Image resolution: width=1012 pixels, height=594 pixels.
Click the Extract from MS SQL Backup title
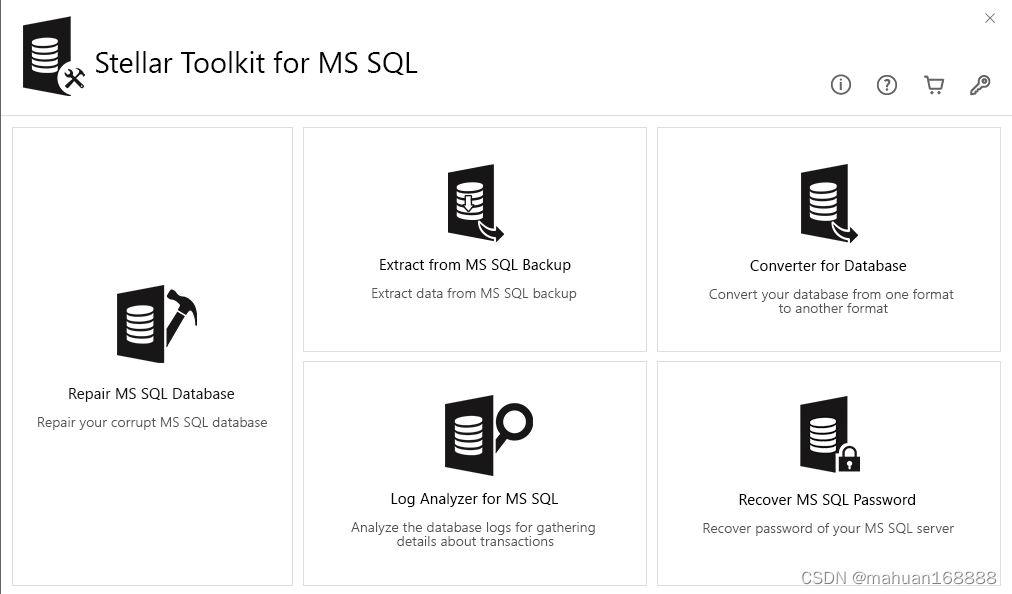[474, 264]
